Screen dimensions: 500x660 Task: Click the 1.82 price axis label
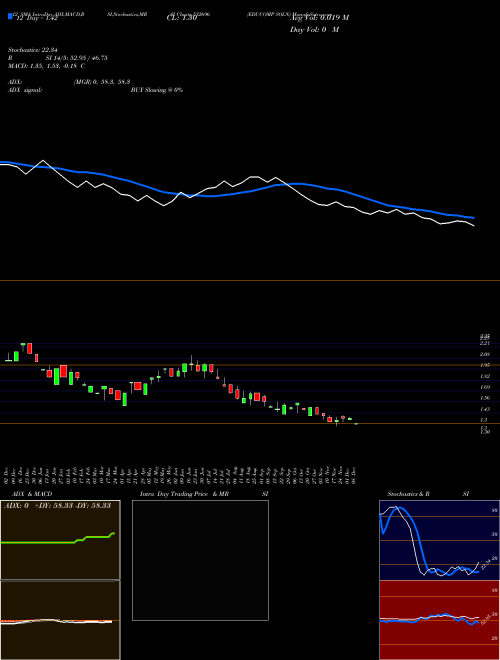point(485,376)
